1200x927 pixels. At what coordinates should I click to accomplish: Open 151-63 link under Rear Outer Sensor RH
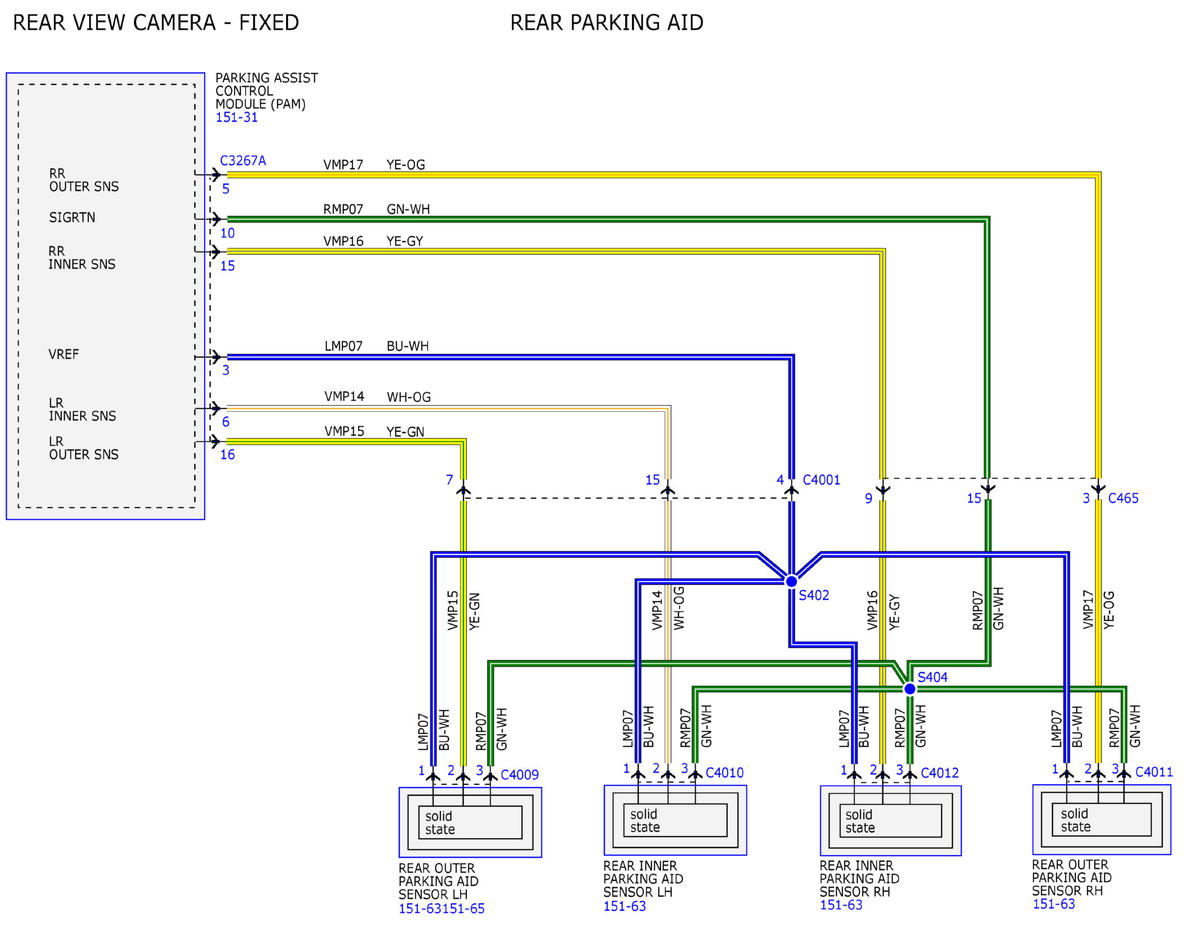[x=1054, y=904]
